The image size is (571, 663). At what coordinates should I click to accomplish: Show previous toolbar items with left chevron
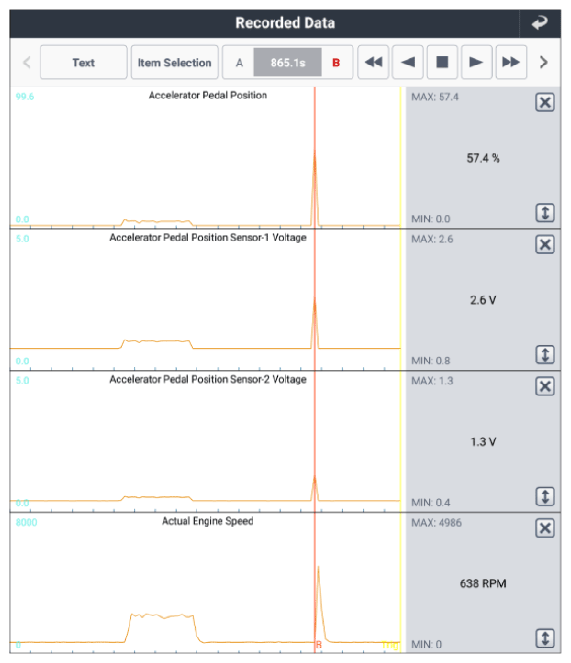pyautogui.click(x=26, y=62)
